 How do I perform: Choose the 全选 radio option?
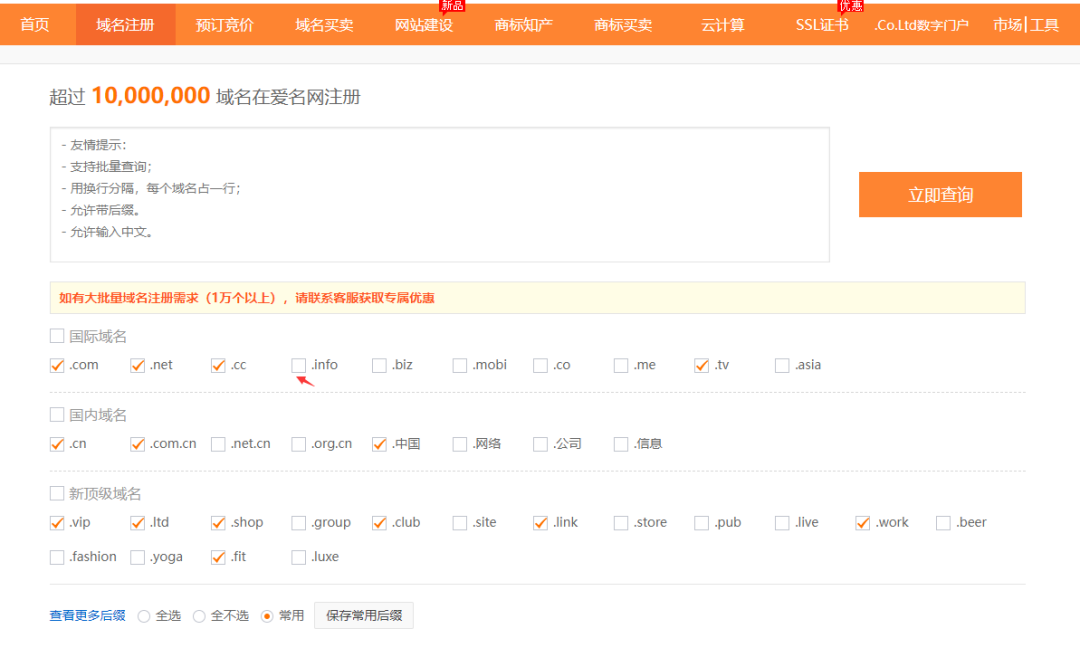(144, 616)
